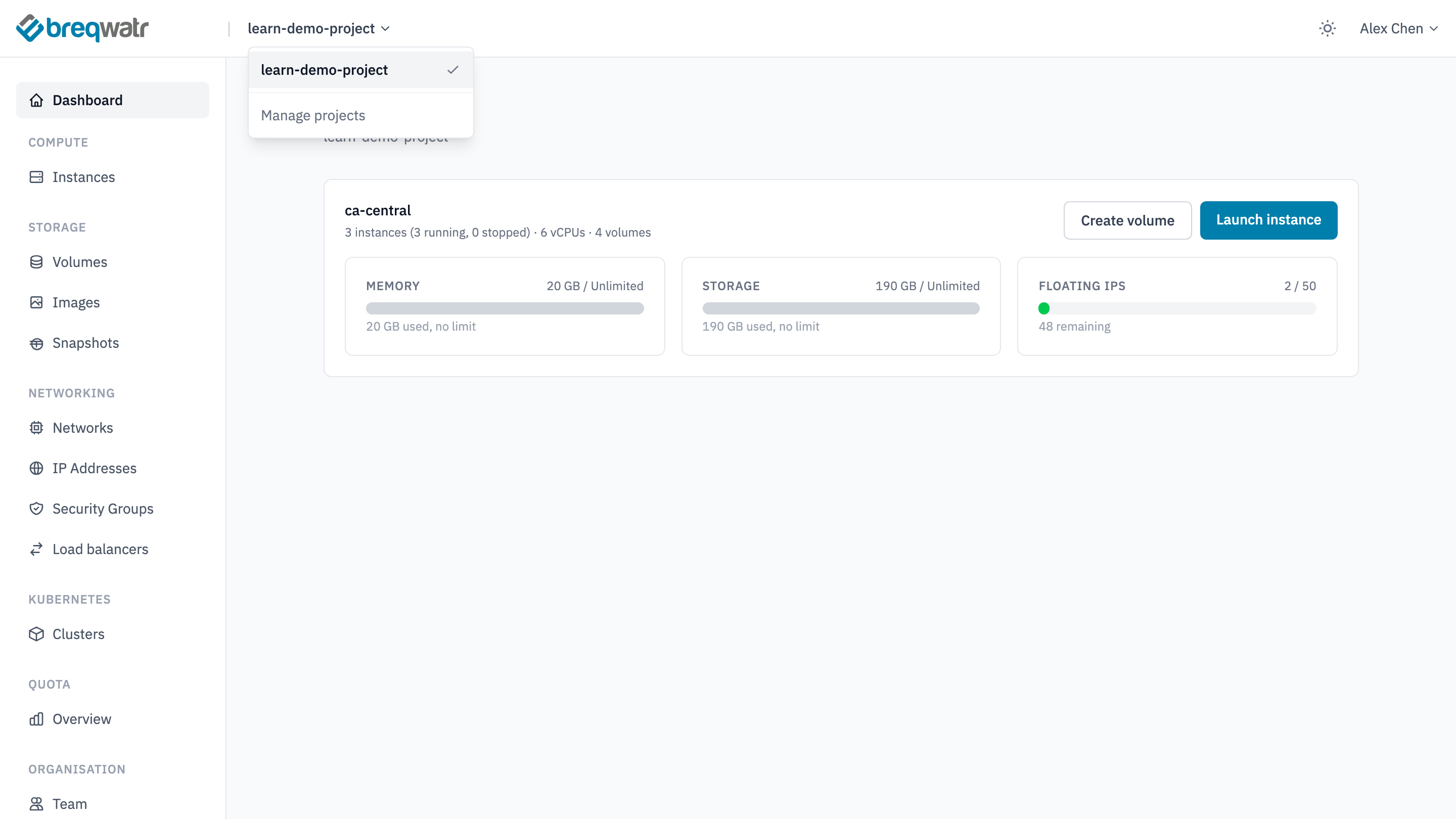
Task: Click the Floating IPs progress bar
Action: coord(1177,308)
